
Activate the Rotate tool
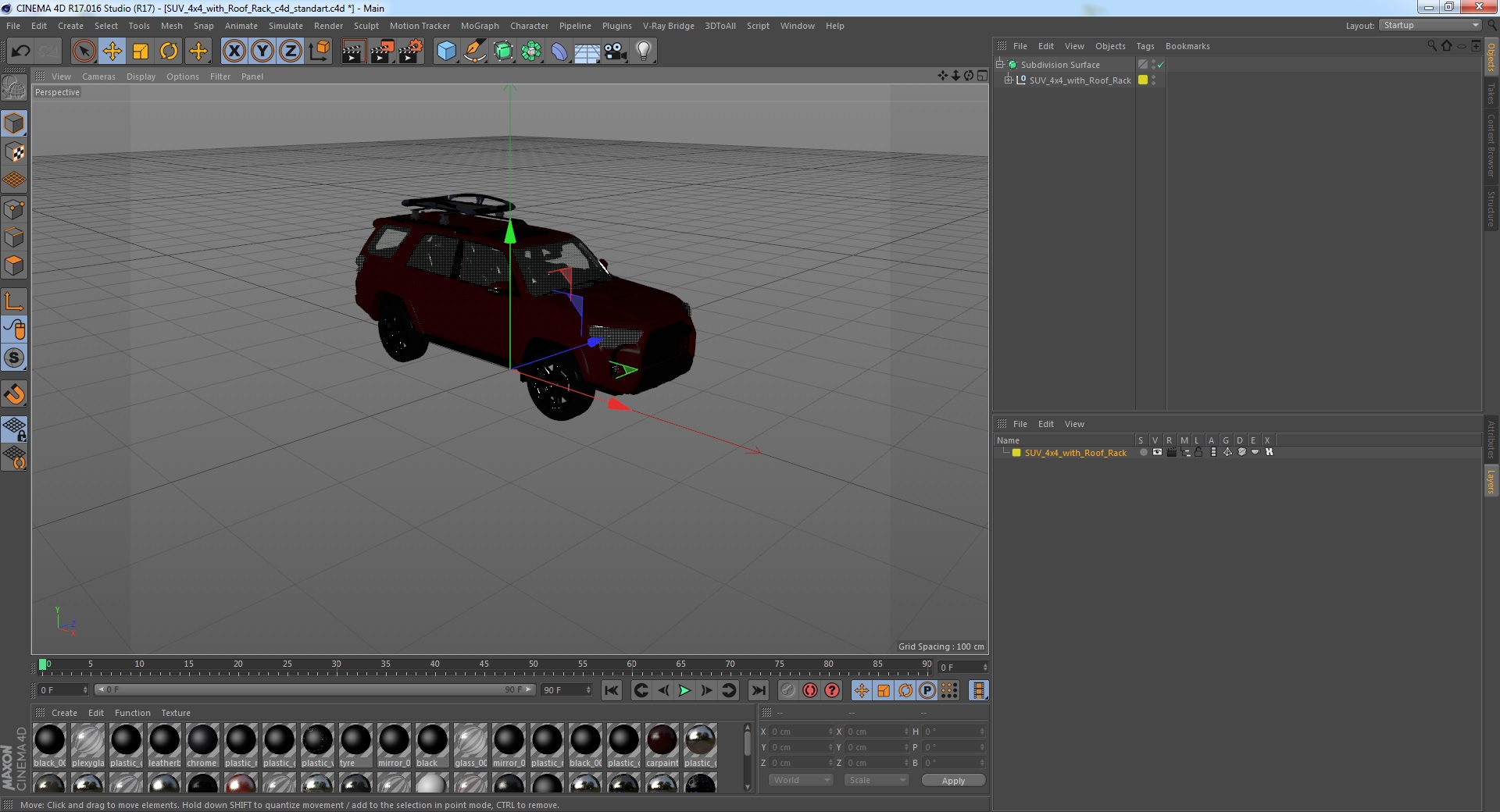coord(169,52)
